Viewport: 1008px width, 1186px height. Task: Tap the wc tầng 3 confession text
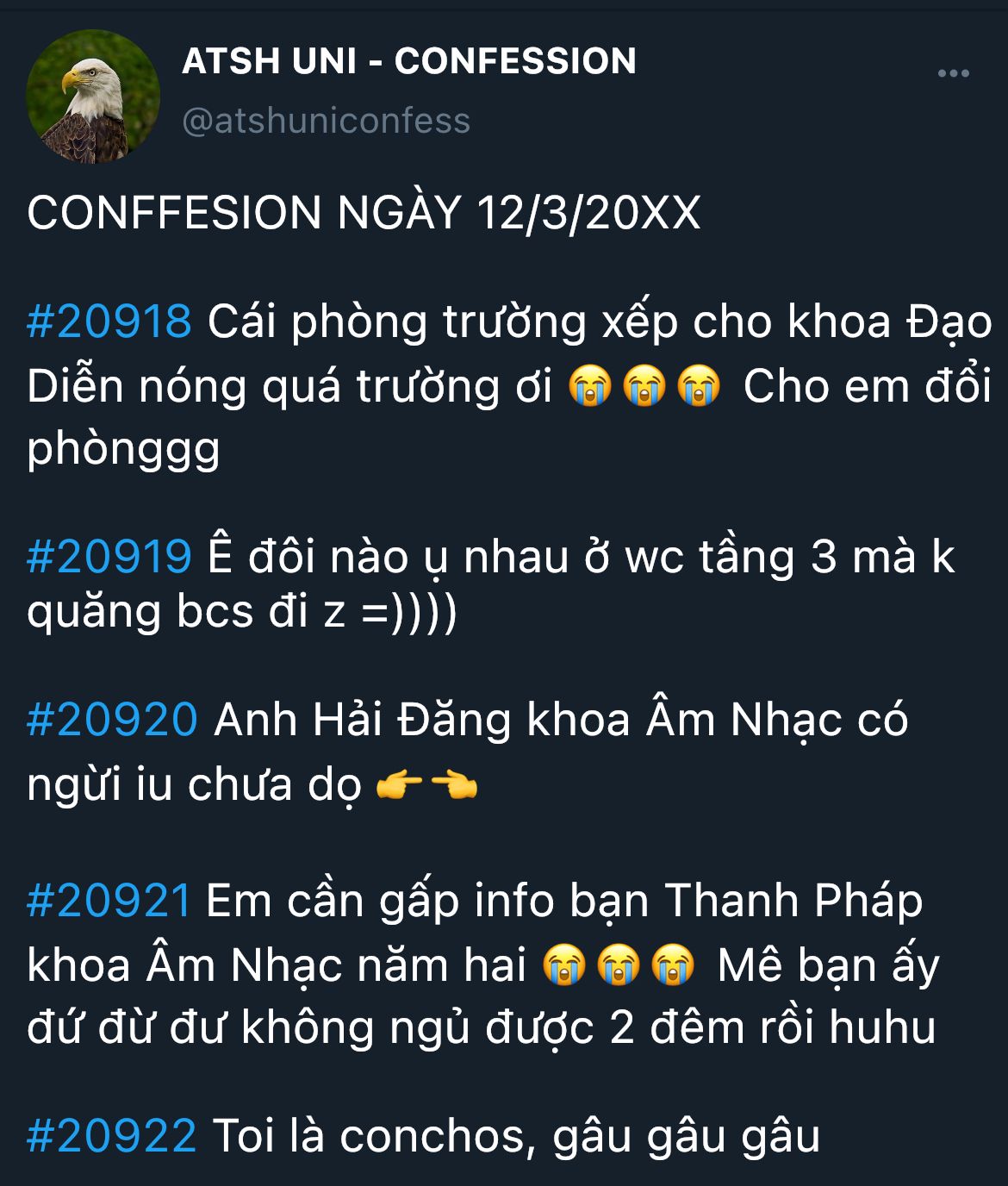(x=491, y=584)
